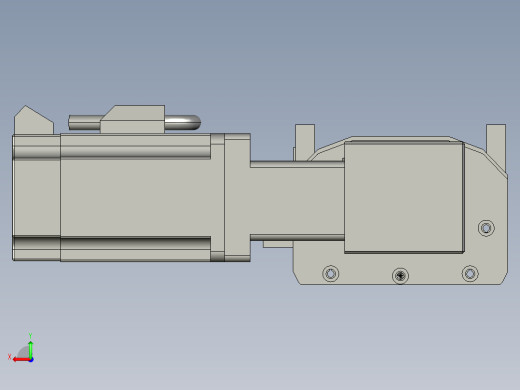Select the bottom-left screw hole on bracket plate
Screen dimensions: 520x390
[331, 274]
